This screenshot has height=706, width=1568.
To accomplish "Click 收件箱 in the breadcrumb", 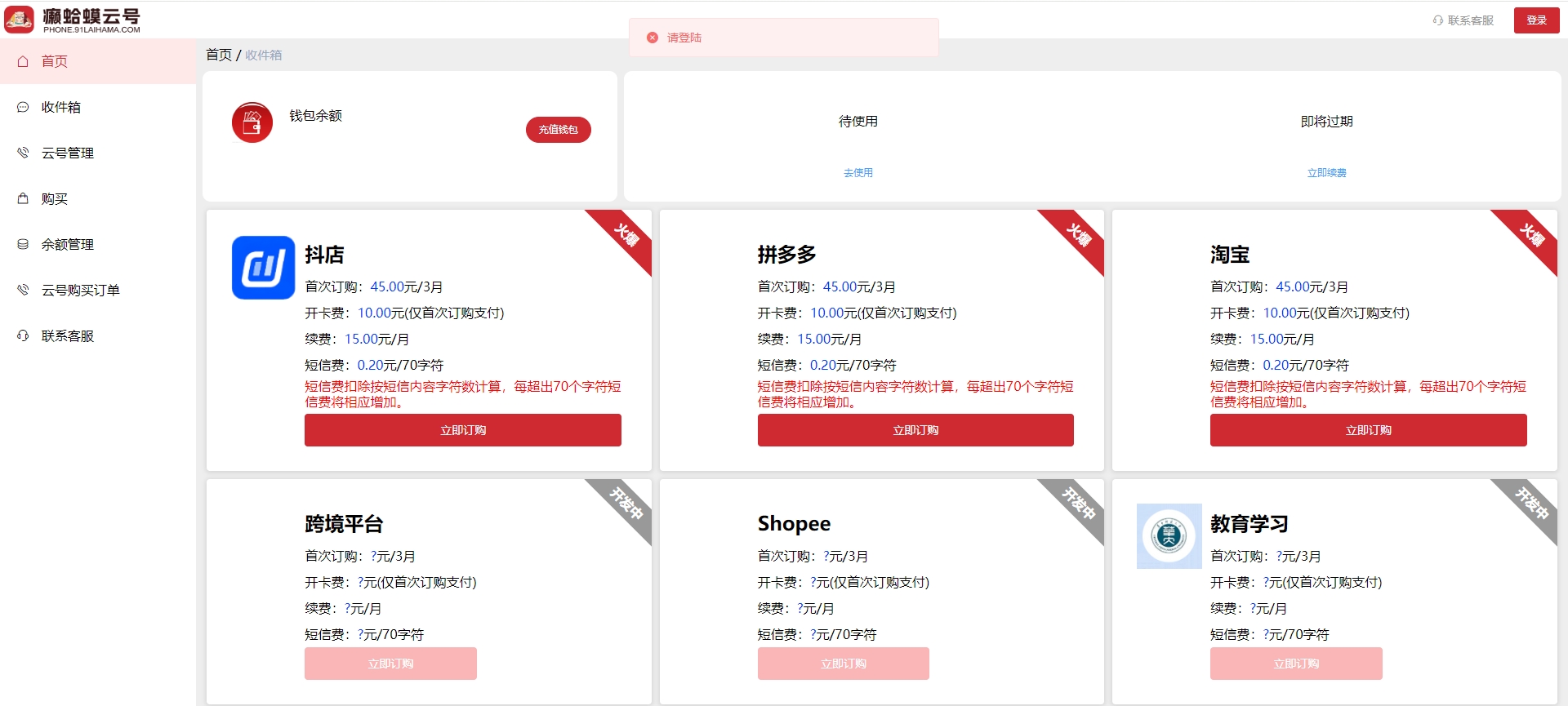I will 264,55.
